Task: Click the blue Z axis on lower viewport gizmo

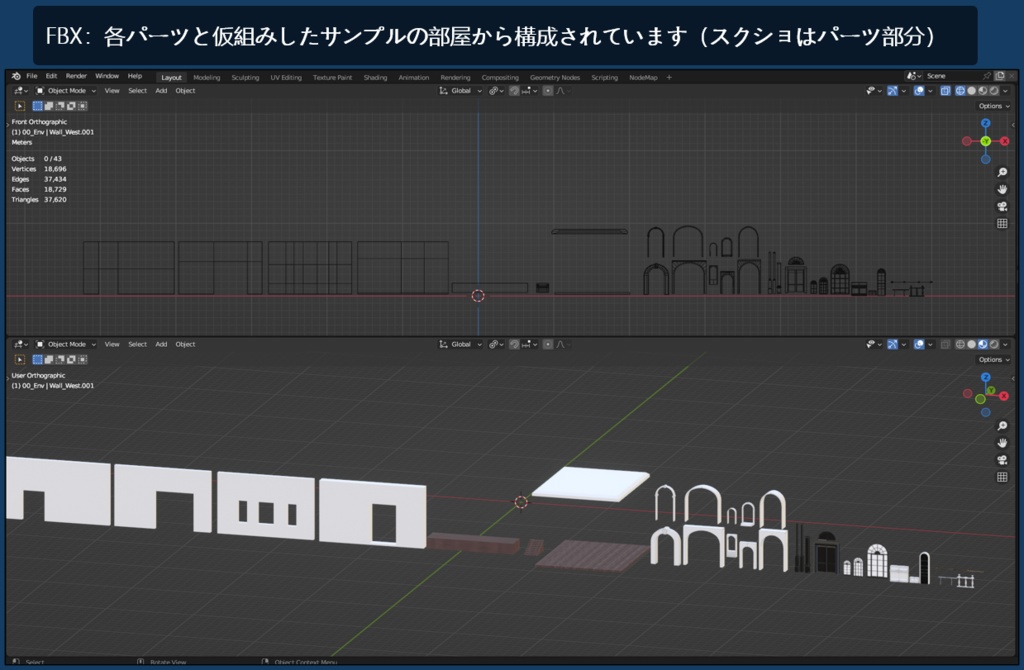Action: 985,377
